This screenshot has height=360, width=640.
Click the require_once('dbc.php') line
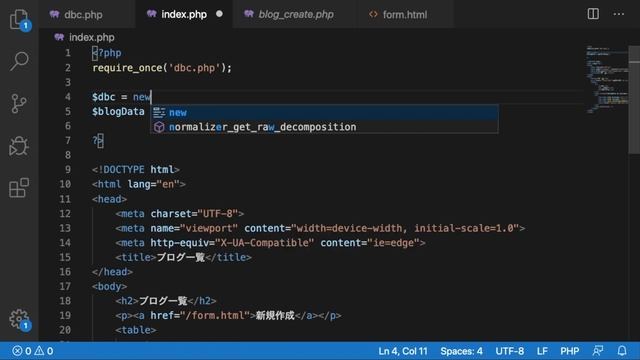pyautogui.click(x=162, y=68)
